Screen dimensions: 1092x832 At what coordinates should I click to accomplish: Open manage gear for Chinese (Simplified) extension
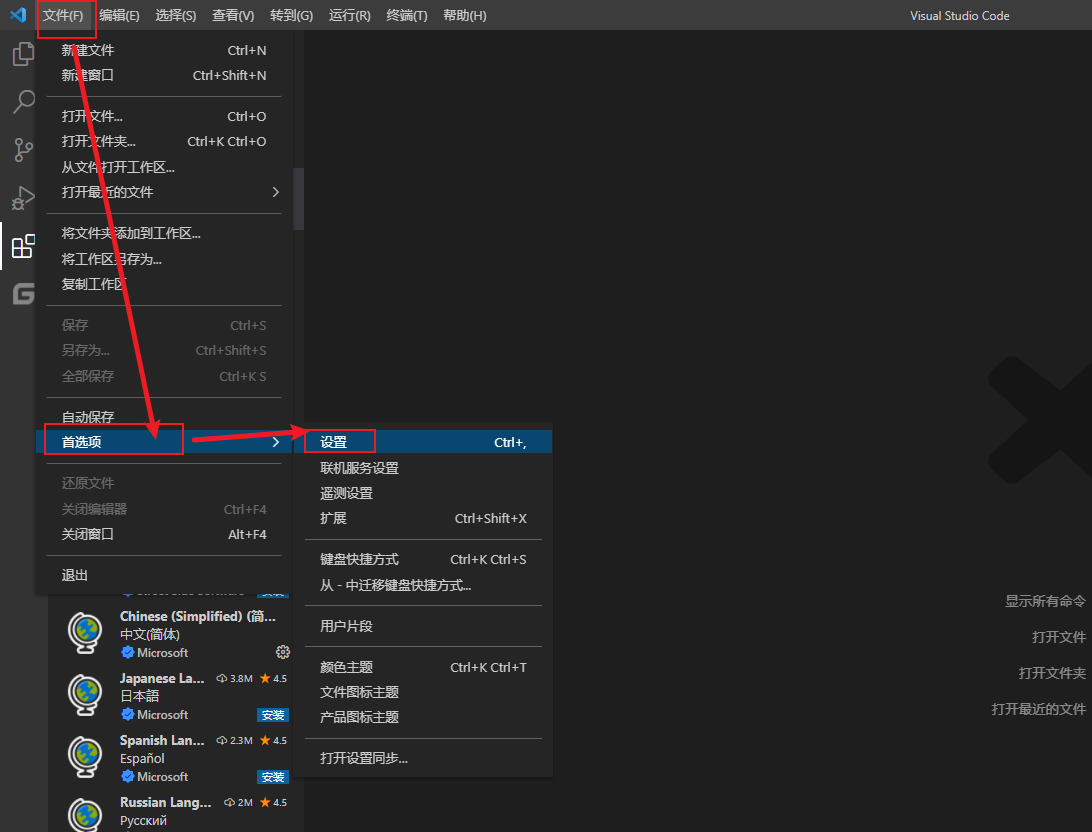tap(282, 652)
